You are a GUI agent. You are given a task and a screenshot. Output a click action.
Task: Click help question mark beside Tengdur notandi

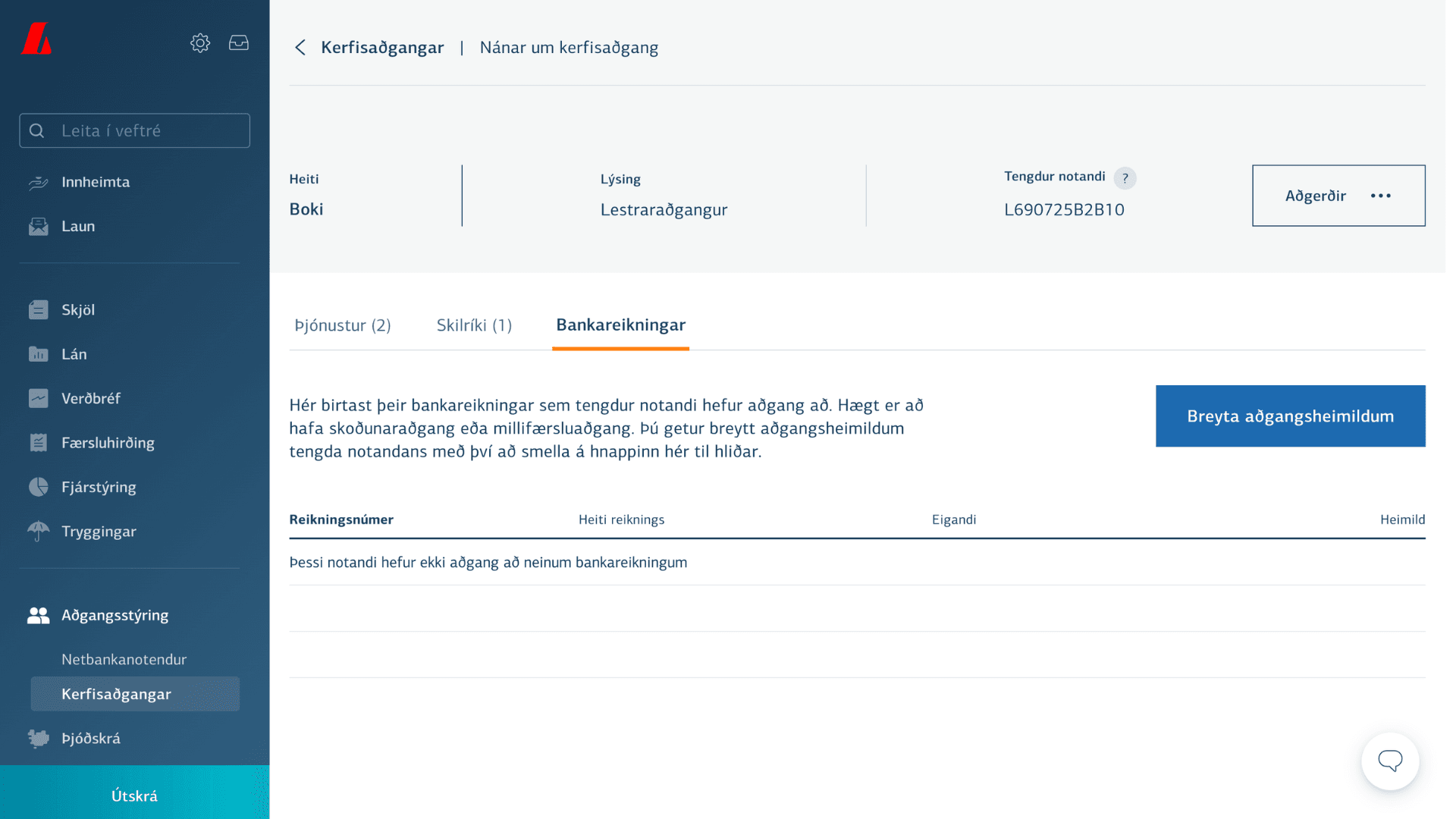(1125, 178)
